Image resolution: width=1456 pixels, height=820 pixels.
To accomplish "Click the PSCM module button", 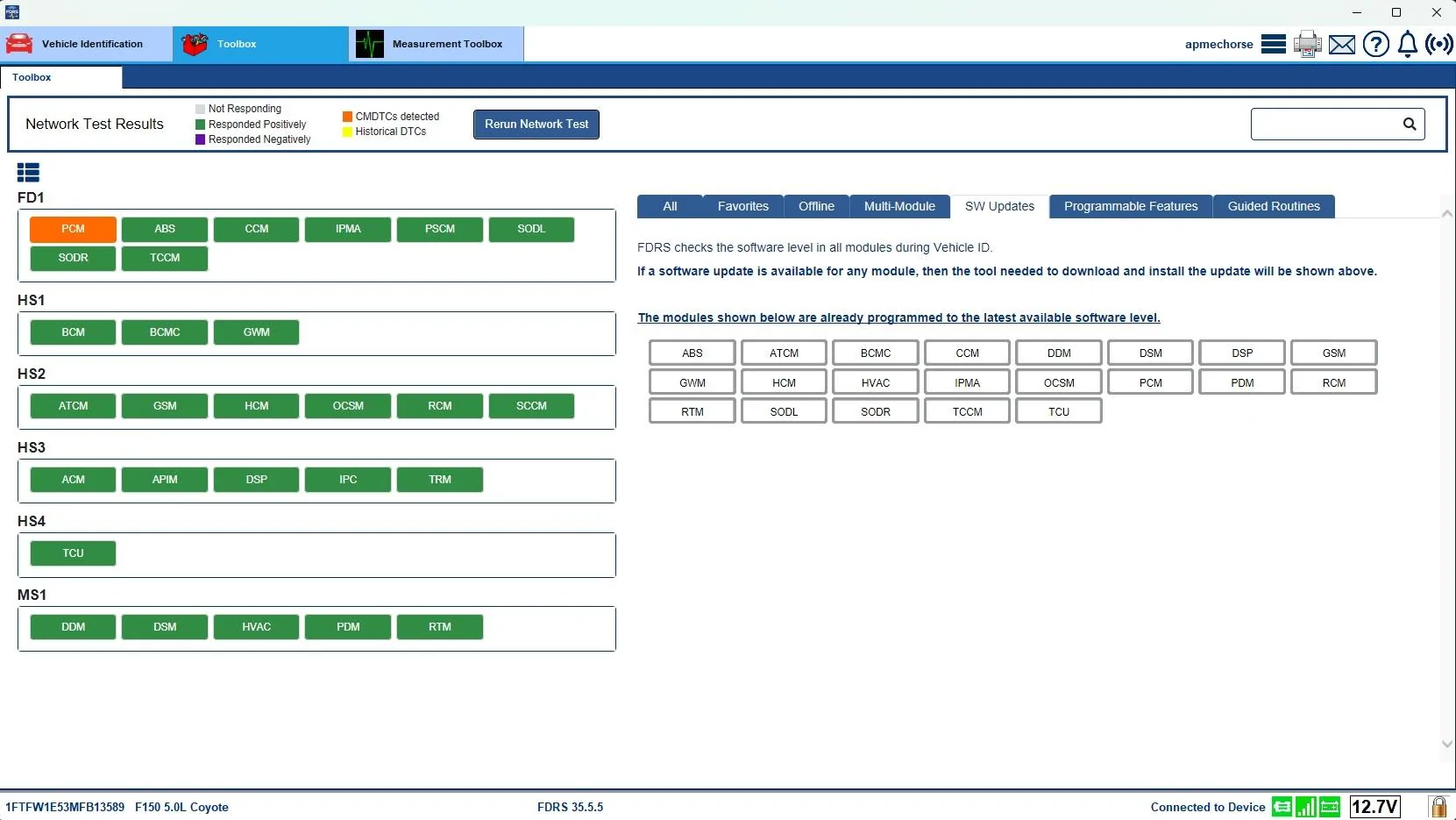I will [x=440, y=229].
